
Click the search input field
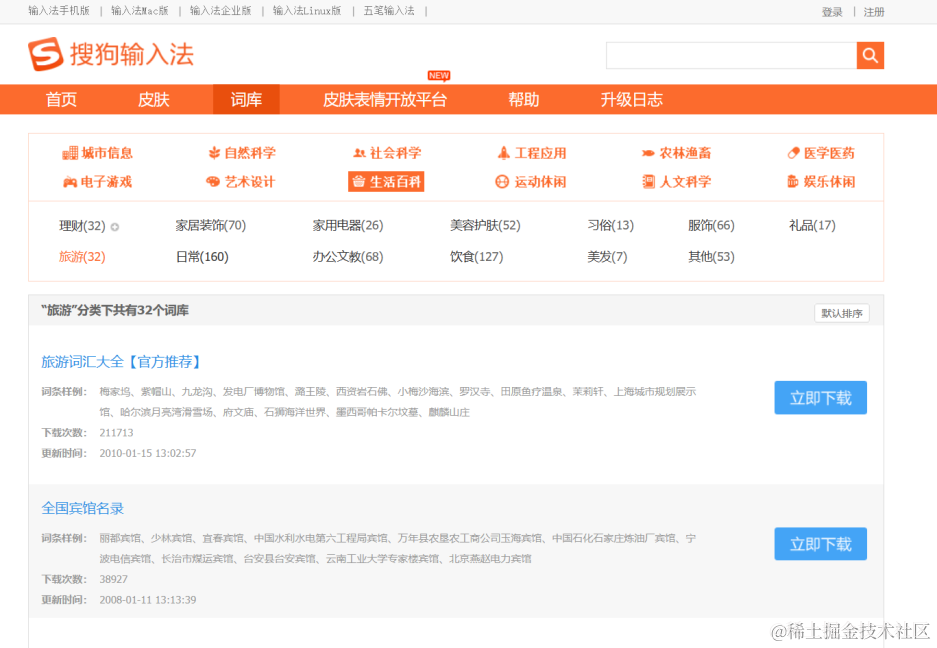coord(731,56)
